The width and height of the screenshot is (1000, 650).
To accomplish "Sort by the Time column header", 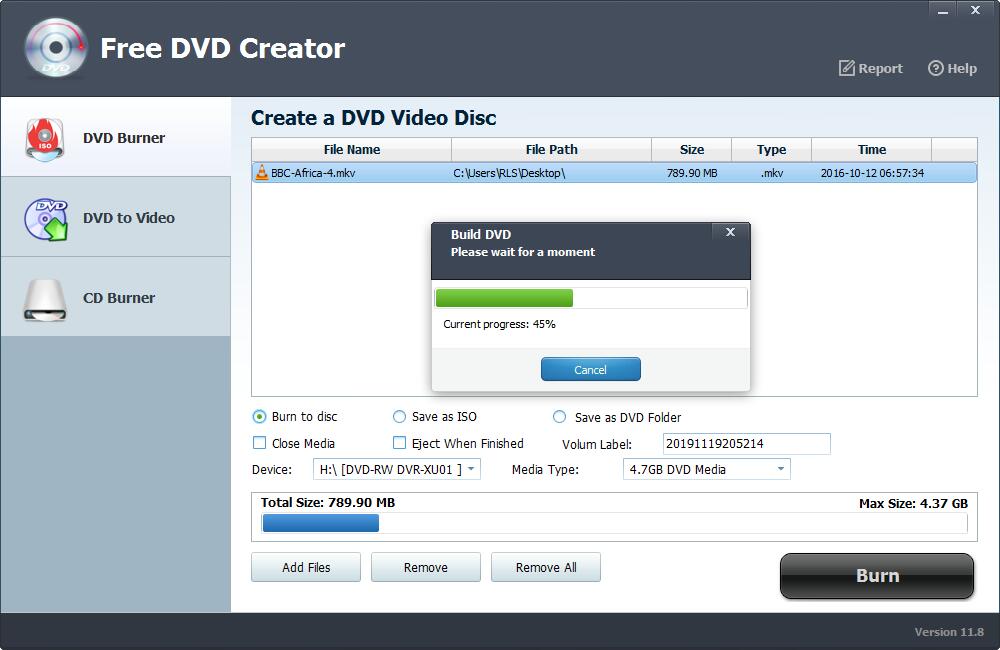I will (x=872, y=149).
